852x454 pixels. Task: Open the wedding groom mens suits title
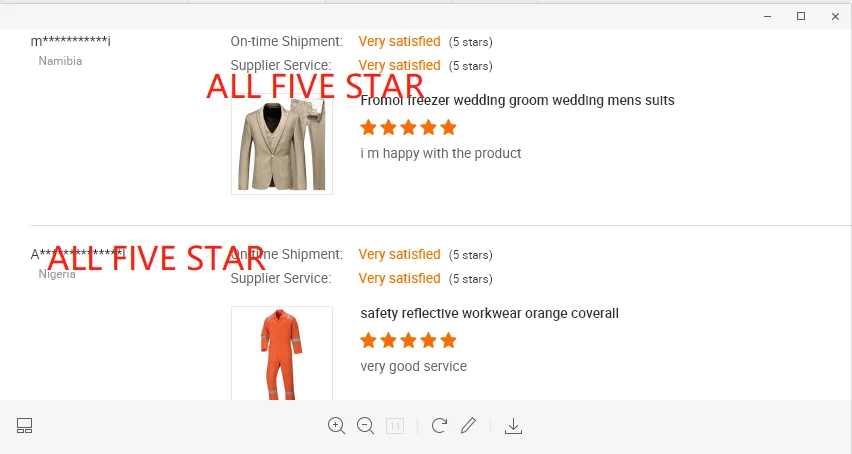[517, 100]
